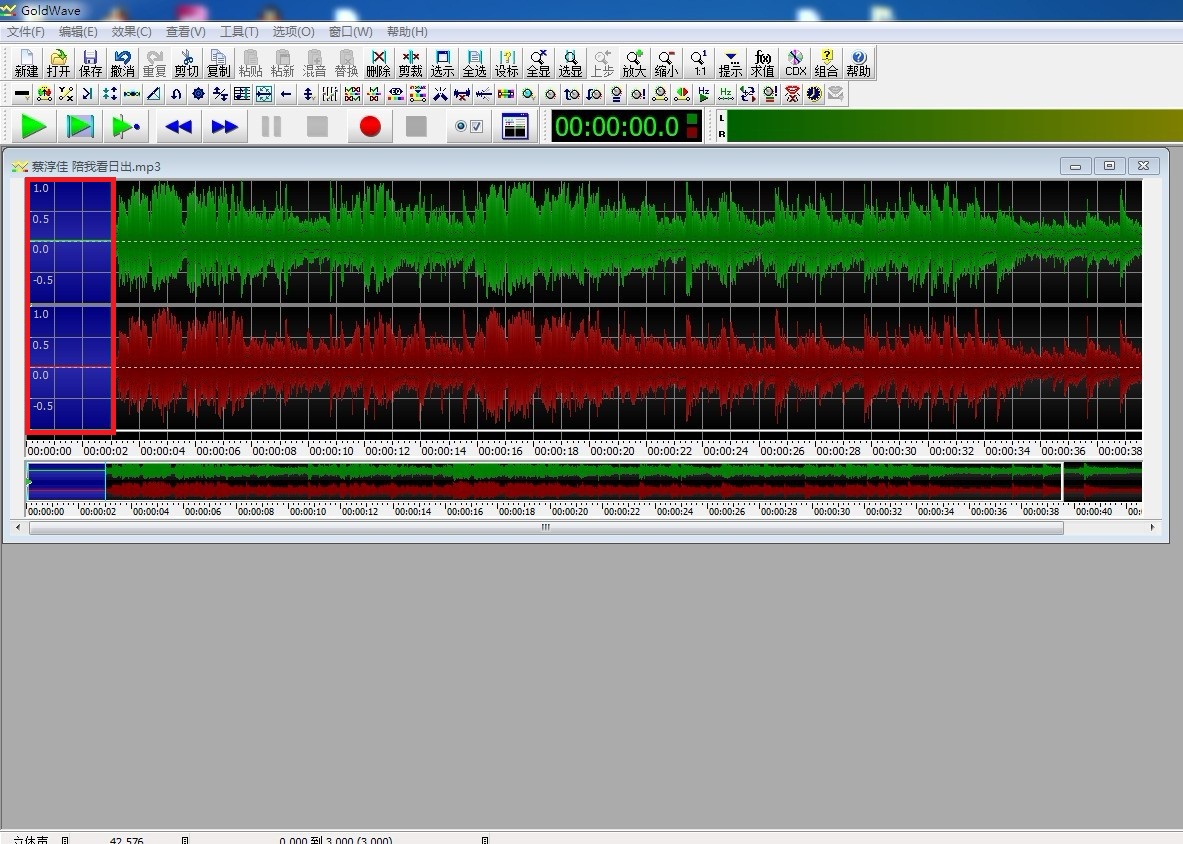This screenshot has height=844, width=1183.
Task: Click the blue fast forward button
Action: click(225, 127)
